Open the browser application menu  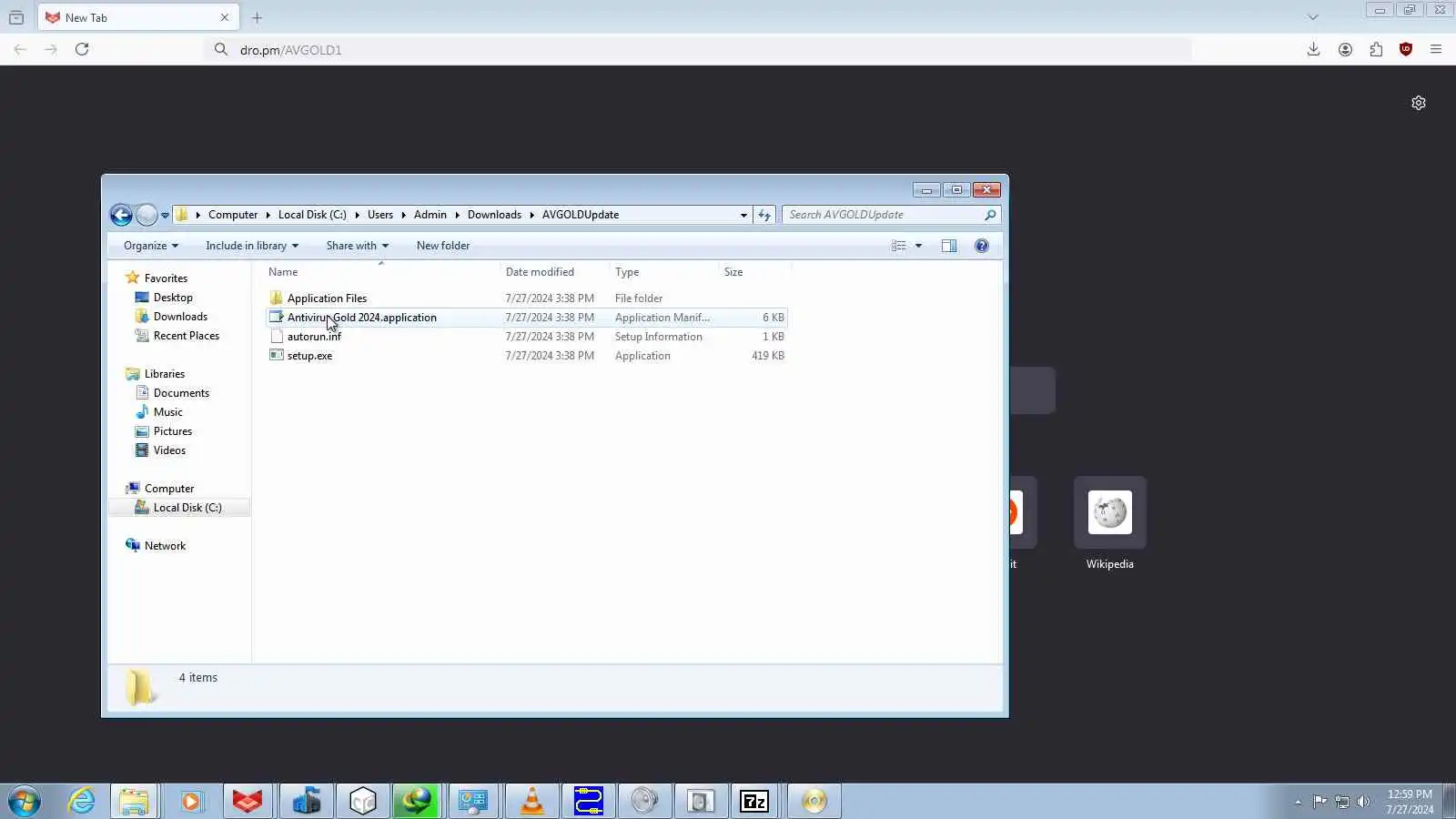[x=1436, y=49]
